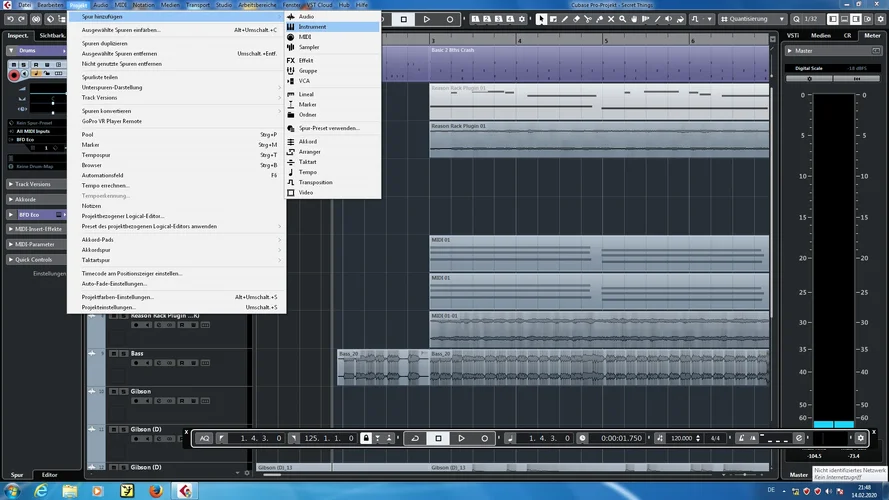This screenshot has height=500, width=889.
Task: Toggle cycle loop in transport bar
Action: pos(415,438)
